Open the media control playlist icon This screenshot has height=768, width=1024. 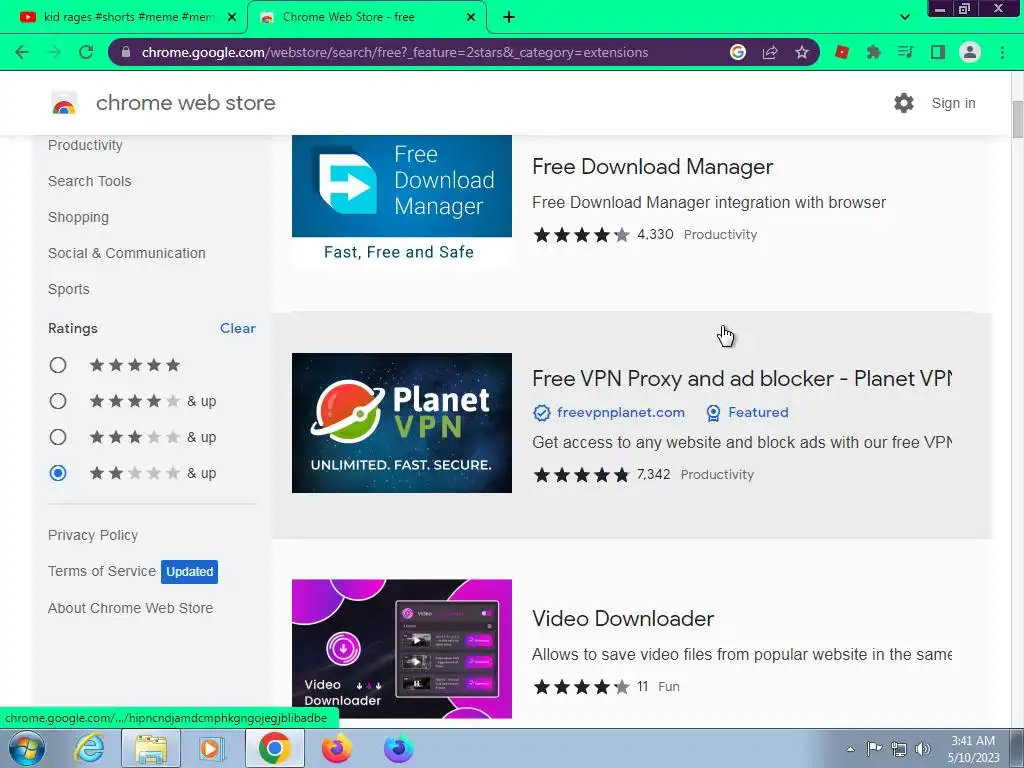point(905,52)
